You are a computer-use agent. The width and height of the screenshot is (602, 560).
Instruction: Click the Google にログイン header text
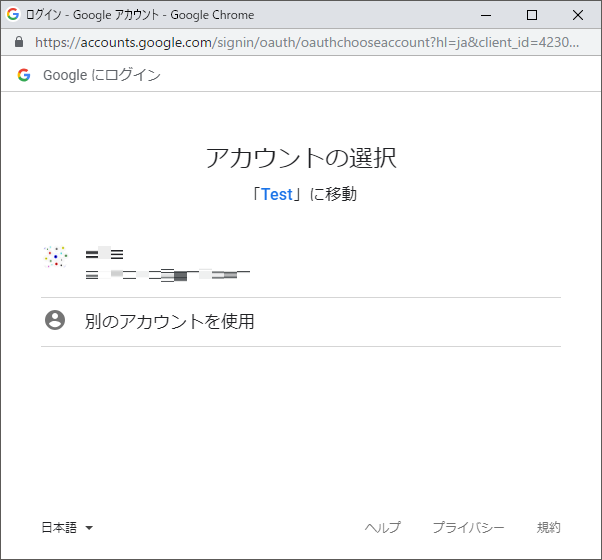pyautogui.click(x=102, y=75)
